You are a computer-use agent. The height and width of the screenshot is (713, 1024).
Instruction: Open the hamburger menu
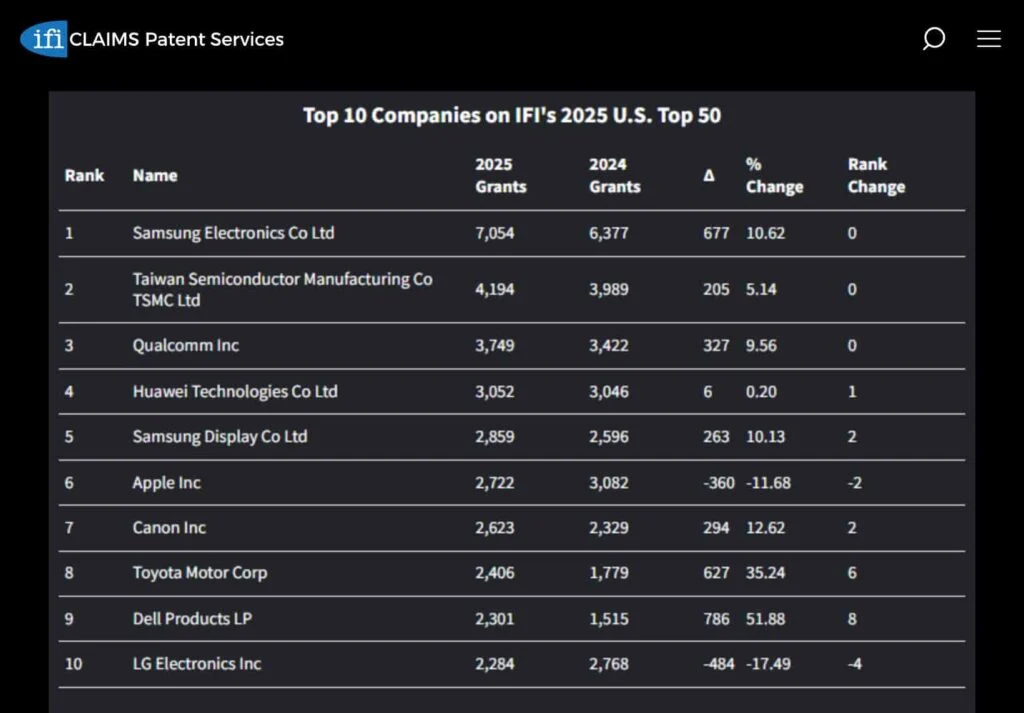click(x=988, y=39)
